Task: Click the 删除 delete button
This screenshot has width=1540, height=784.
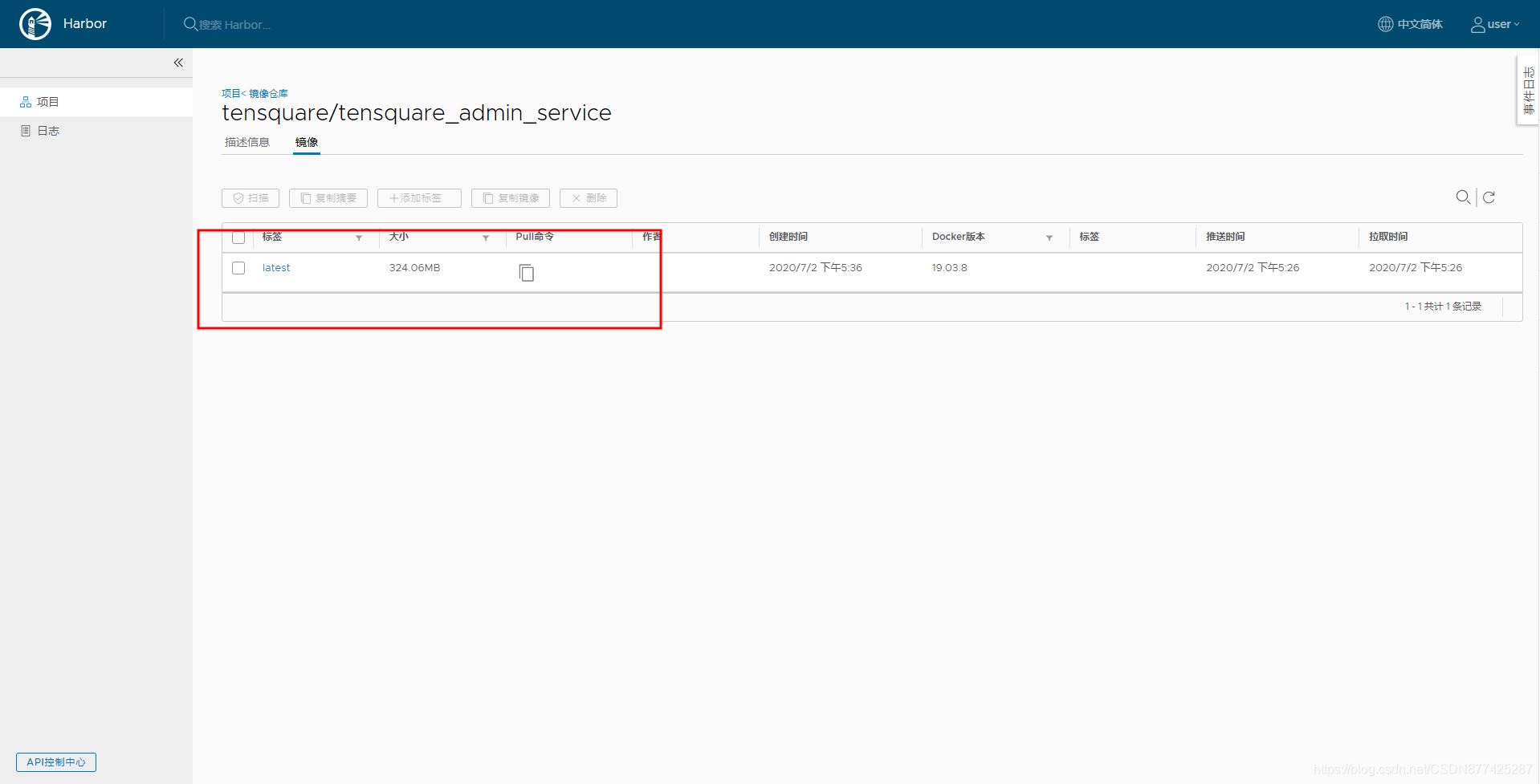Action: point(588,198)
